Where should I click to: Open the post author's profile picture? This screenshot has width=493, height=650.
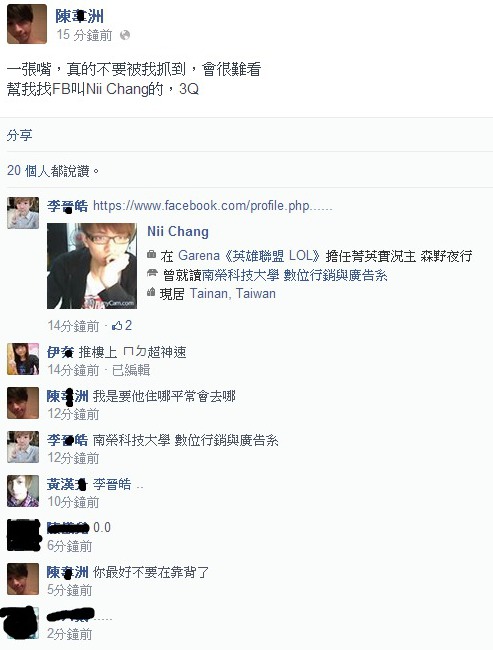pos(27,24)
